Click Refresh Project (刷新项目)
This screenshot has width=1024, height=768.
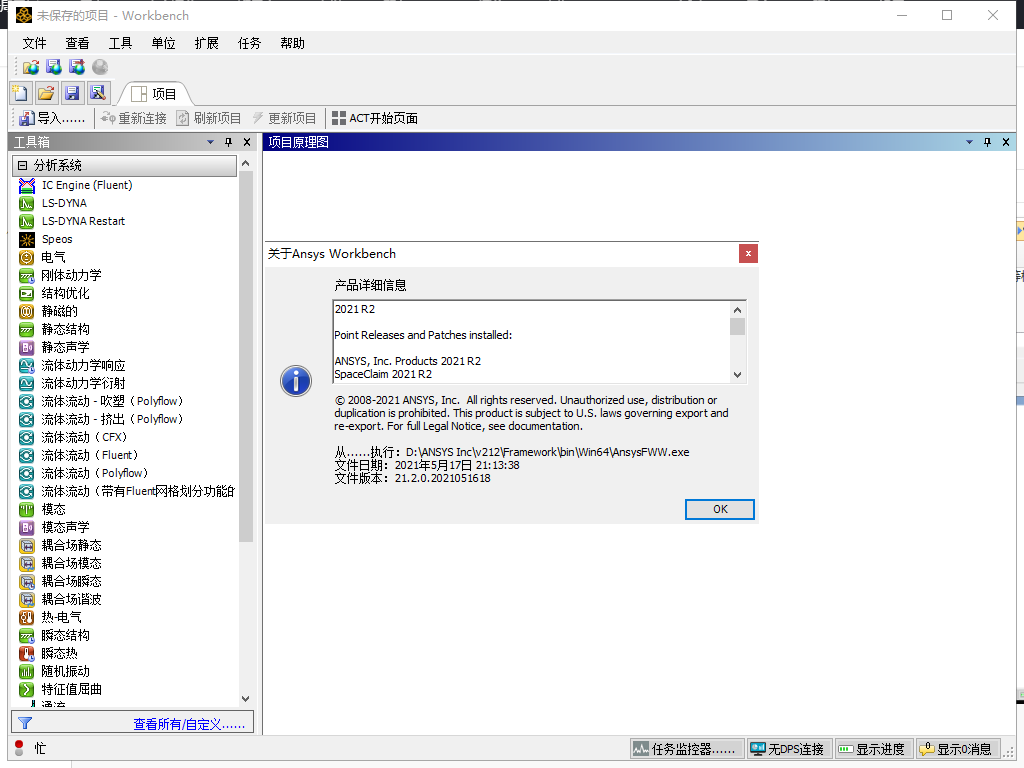tap(209, 118)
